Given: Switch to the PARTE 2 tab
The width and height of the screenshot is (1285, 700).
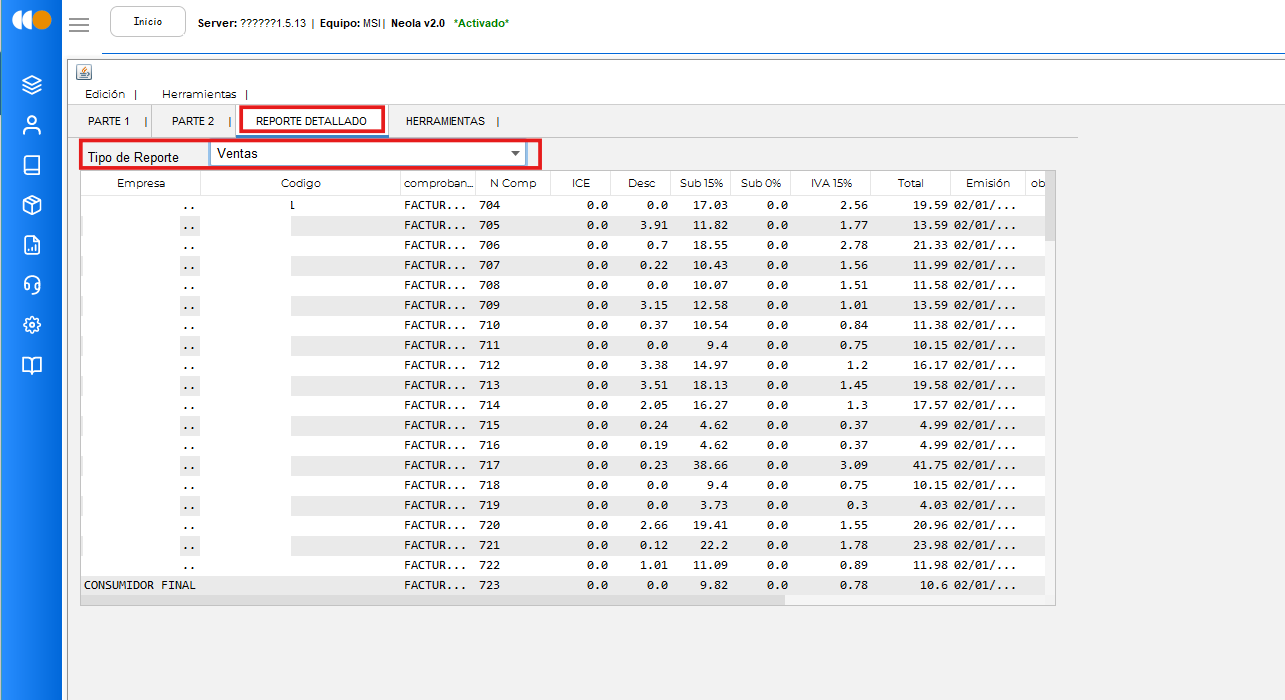Looking at the screenshot, I should click(x=193, y=121).
